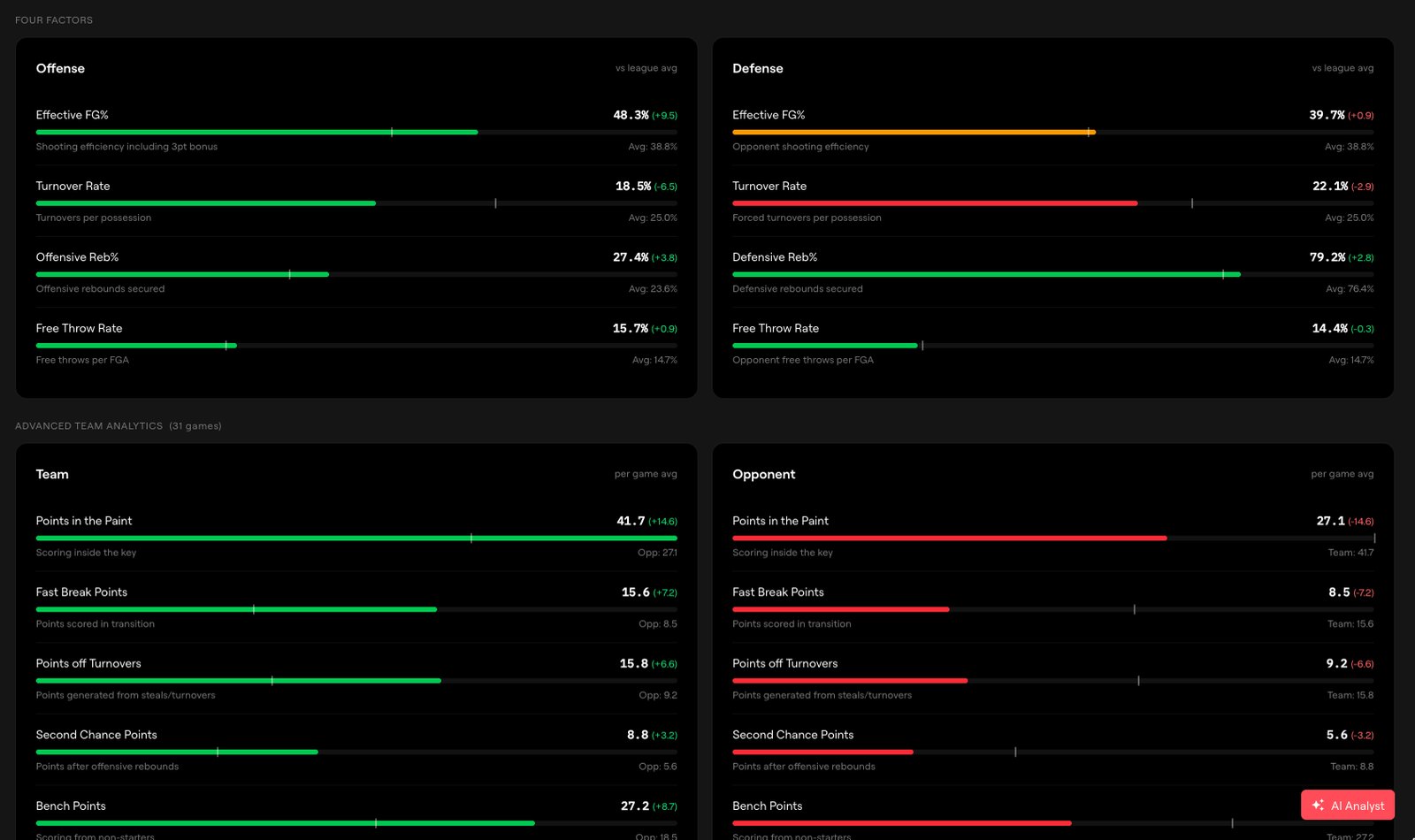Click the Defense card title
This screenshot has width=1415, height=840.
tap(758, 68)
